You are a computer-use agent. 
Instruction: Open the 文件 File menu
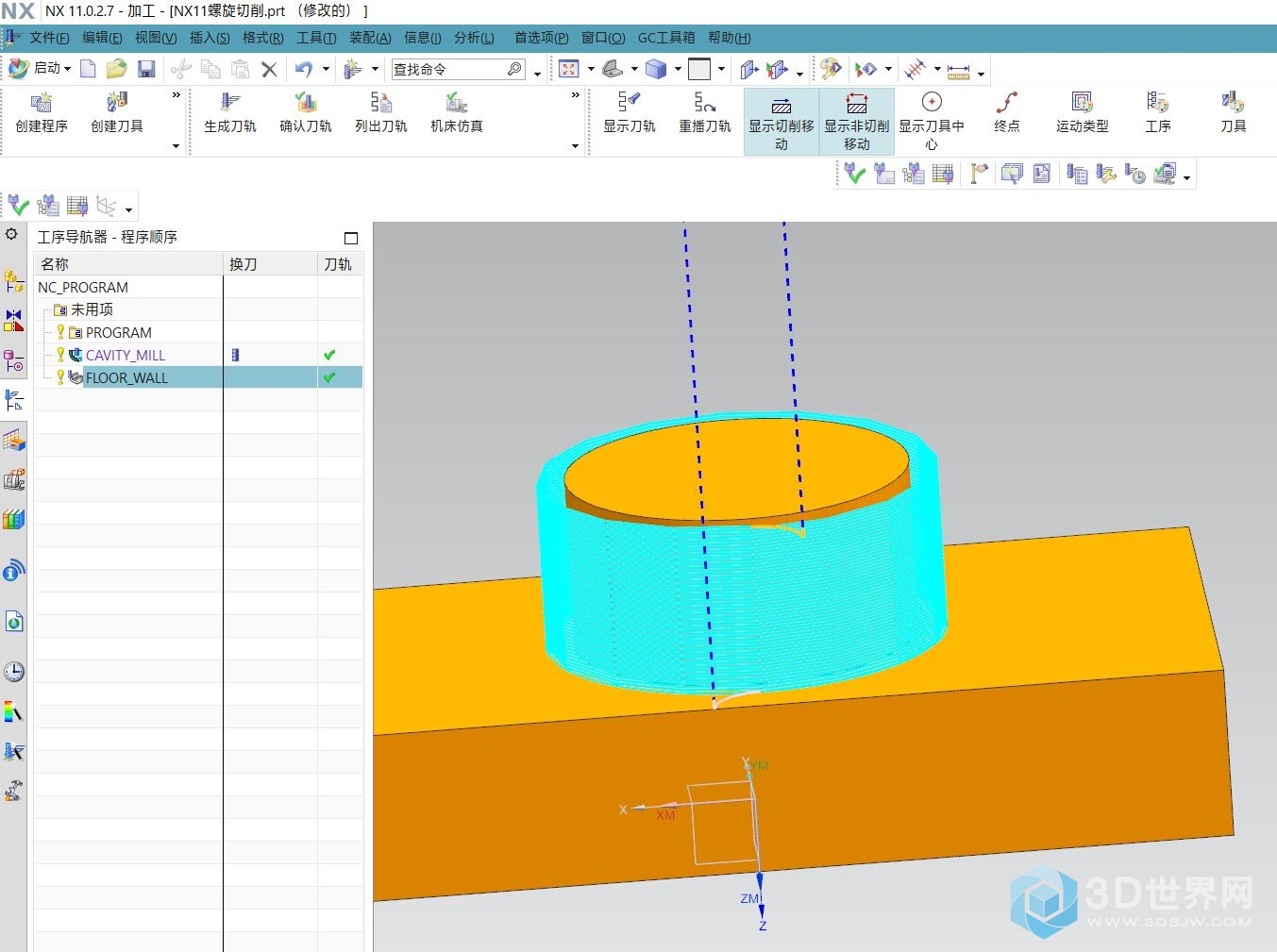coord(49,38)
